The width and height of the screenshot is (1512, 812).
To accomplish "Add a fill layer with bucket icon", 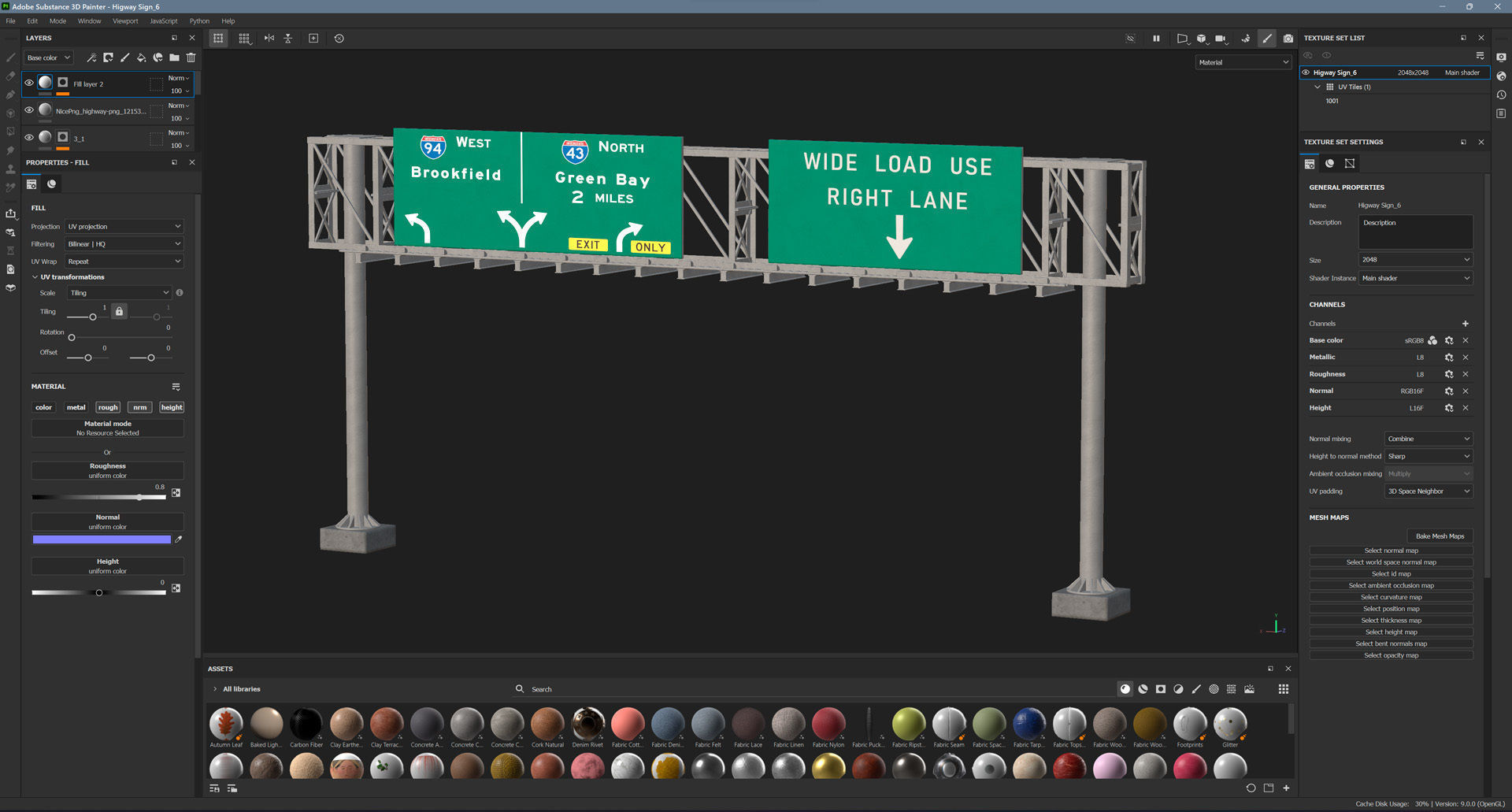I will coord(141,57).
